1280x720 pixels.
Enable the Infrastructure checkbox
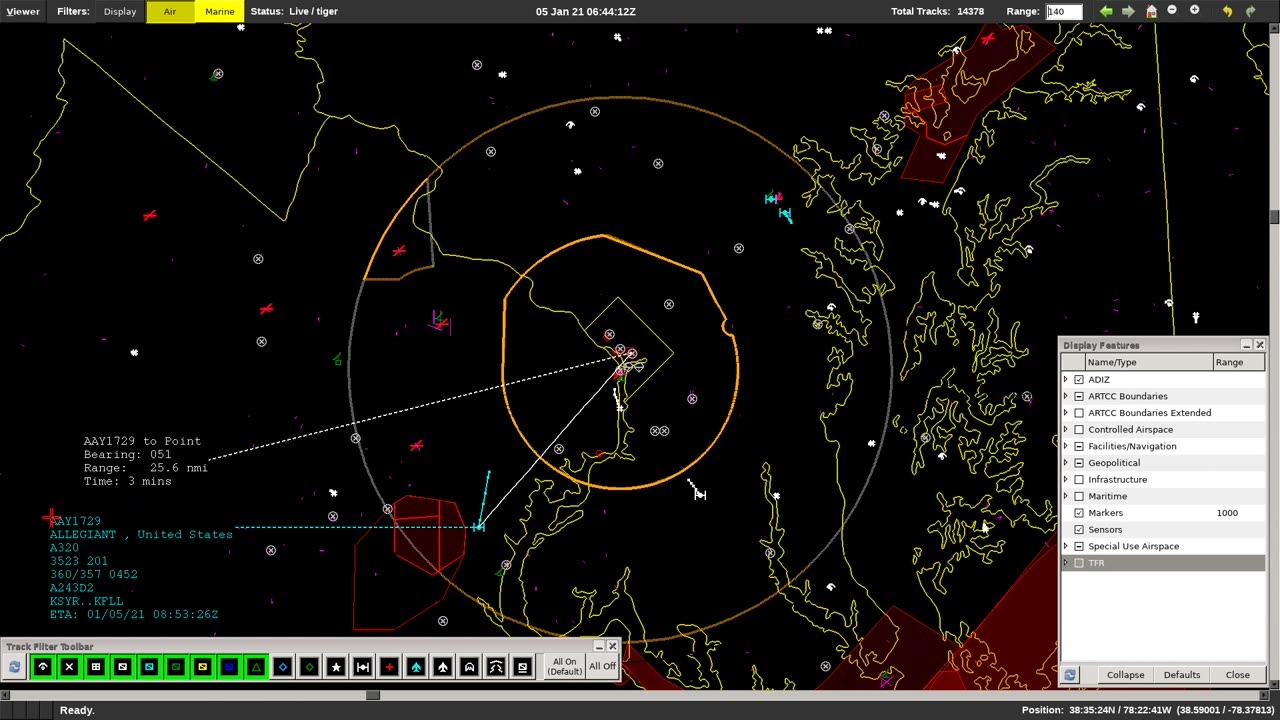[1079, 480]
